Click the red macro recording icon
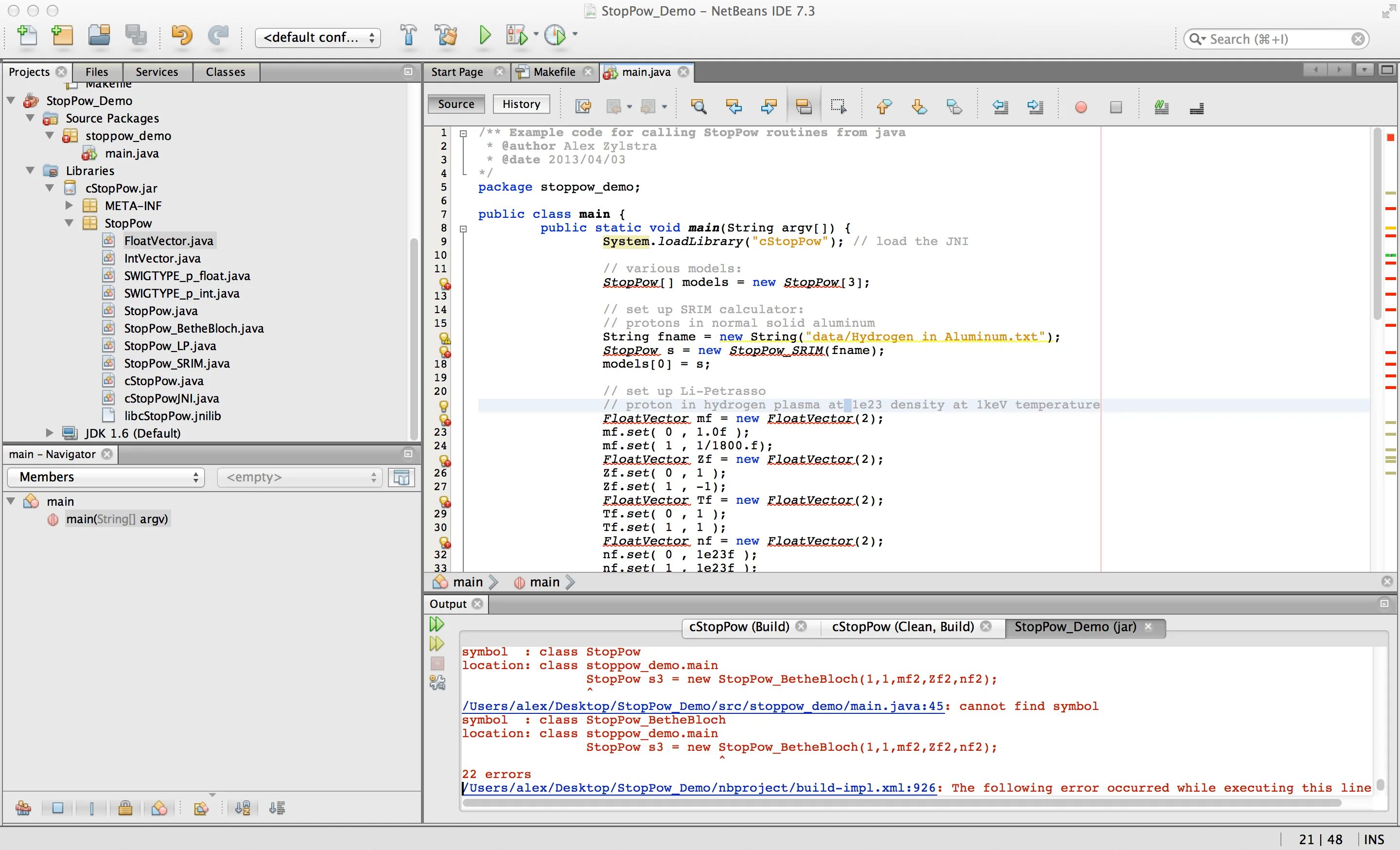The width and height of the screenshot is (1400, 850). (1081, 107)
